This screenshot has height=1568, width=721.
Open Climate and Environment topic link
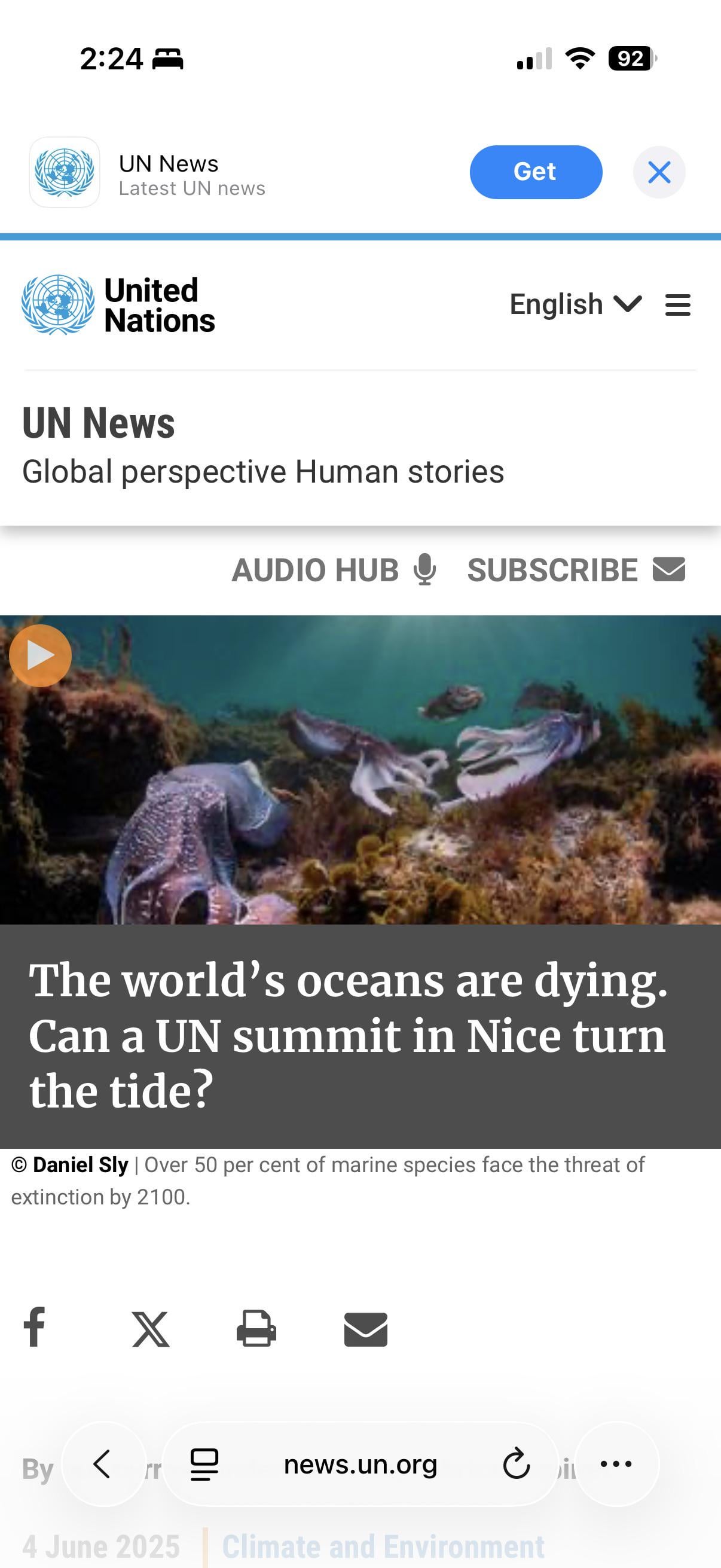383,1546
